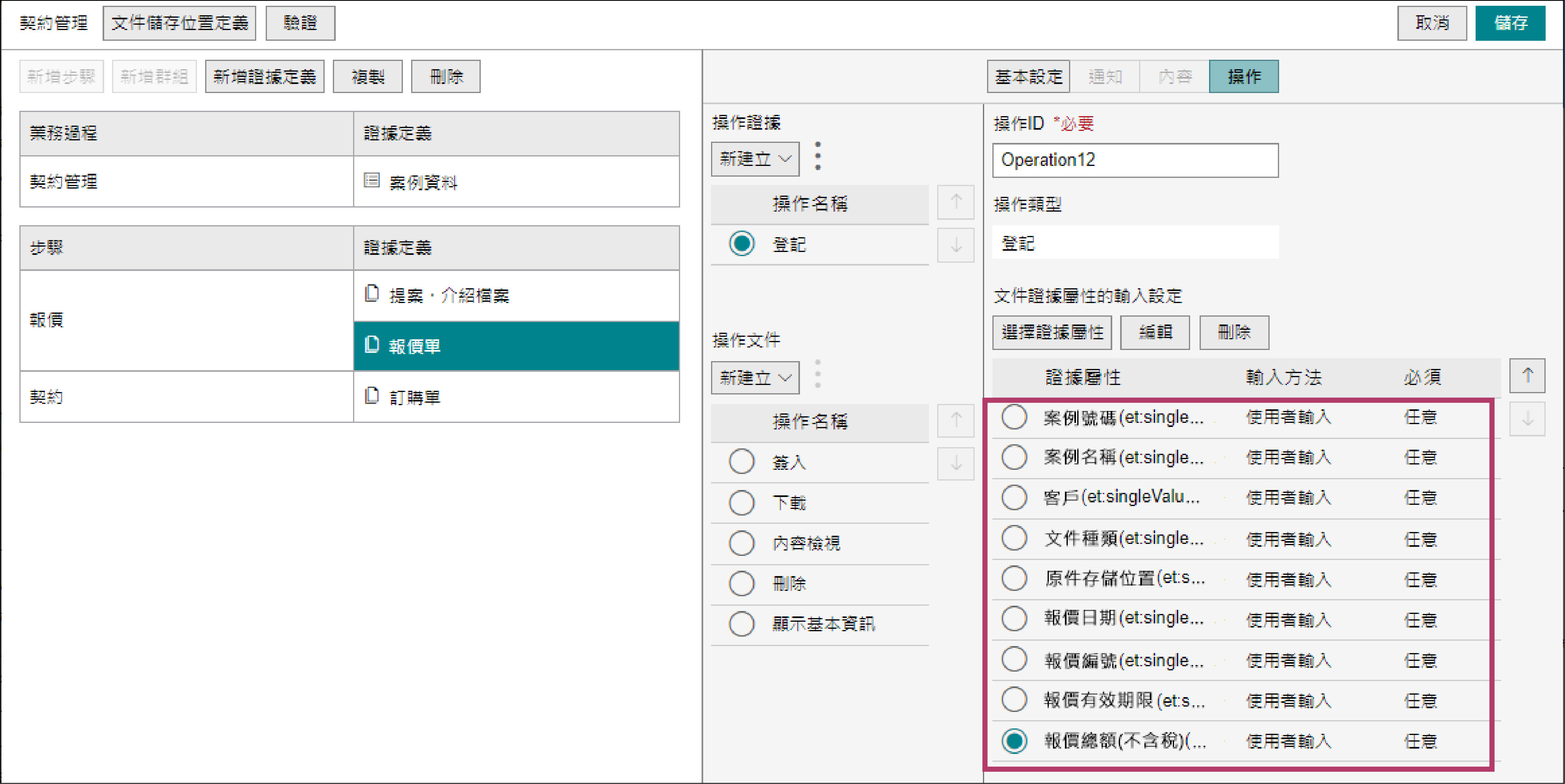This screenshot has width=1565, height=784.
Task: Click the list icon for 案例資料
Action: (371, 180)
